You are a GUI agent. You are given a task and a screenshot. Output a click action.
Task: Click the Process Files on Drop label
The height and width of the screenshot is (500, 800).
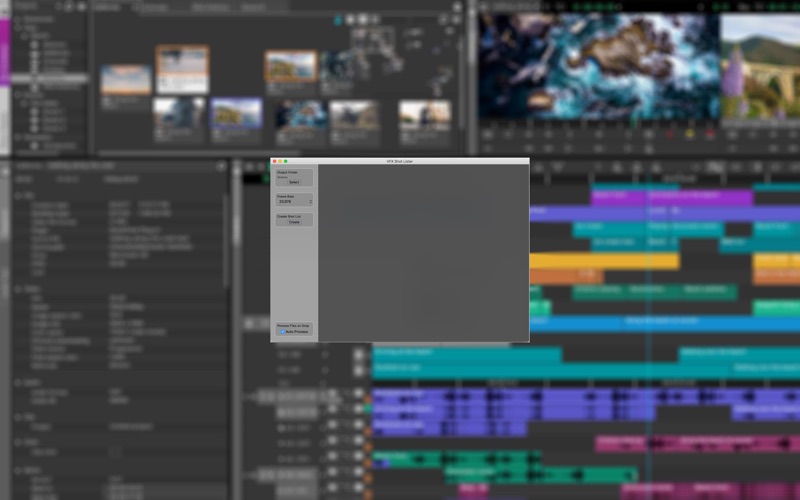click(x=293, y=326)
